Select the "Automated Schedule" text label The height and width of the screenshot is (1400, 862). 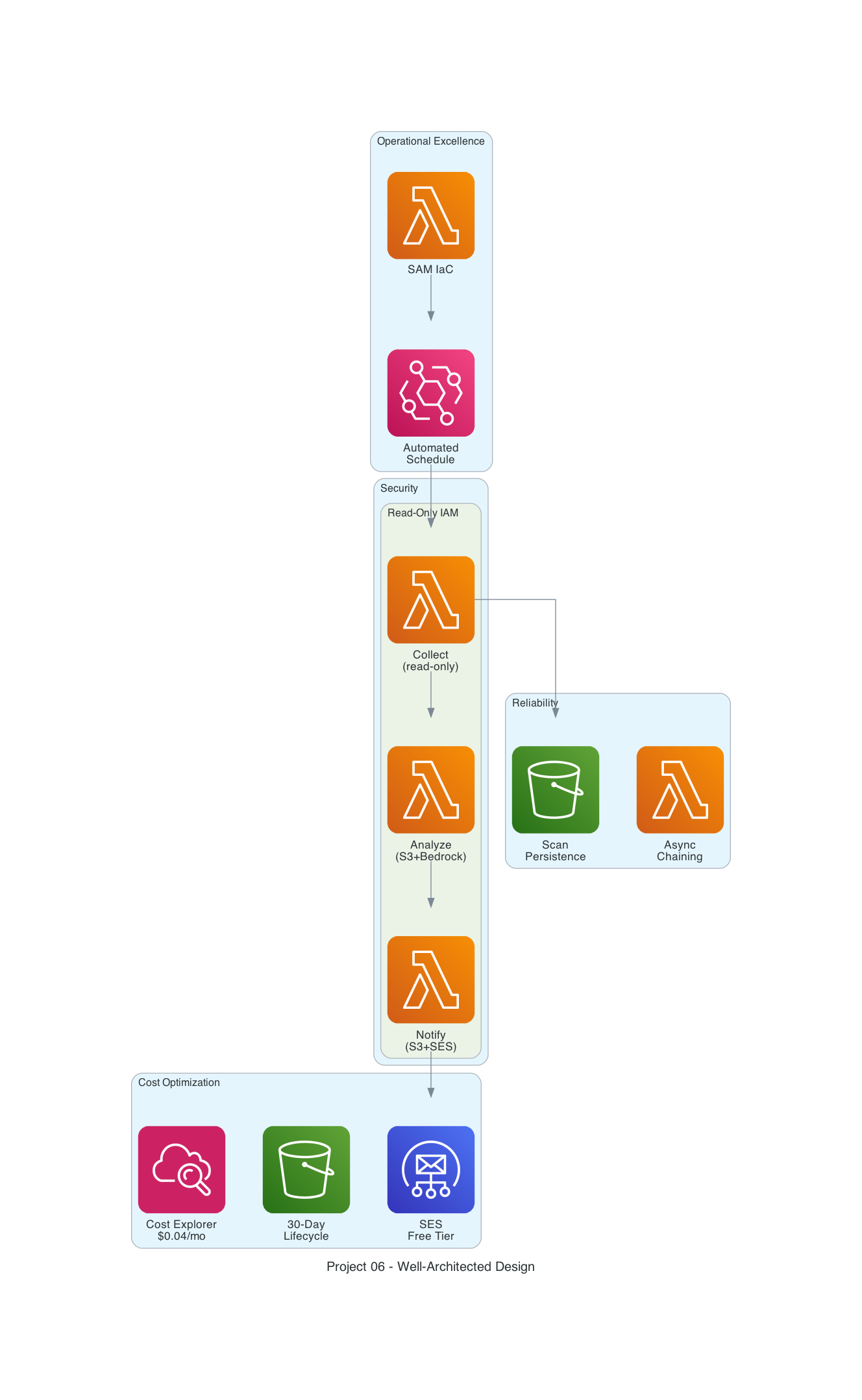[430, 453]
